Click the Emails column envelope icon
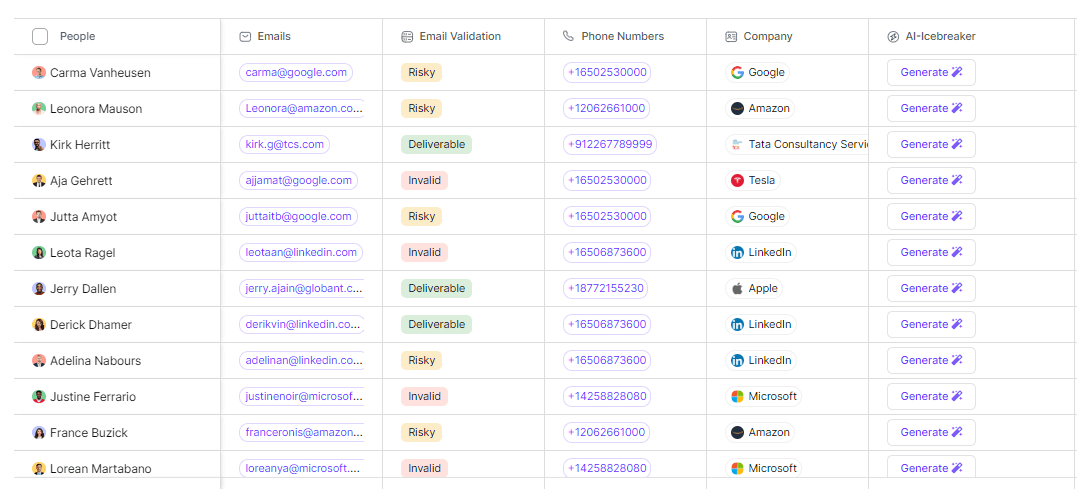Image resolution: width=1077 pixels, height=489 pixels. pyautogui.click(x=245, y=37)
